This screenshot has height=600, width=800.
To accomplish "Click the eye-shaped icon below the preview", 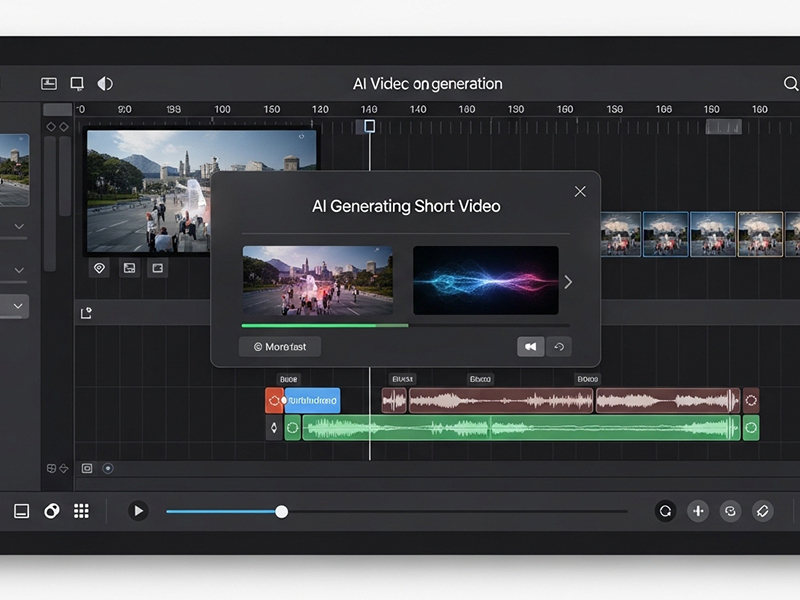I will (x=99, y=268).
